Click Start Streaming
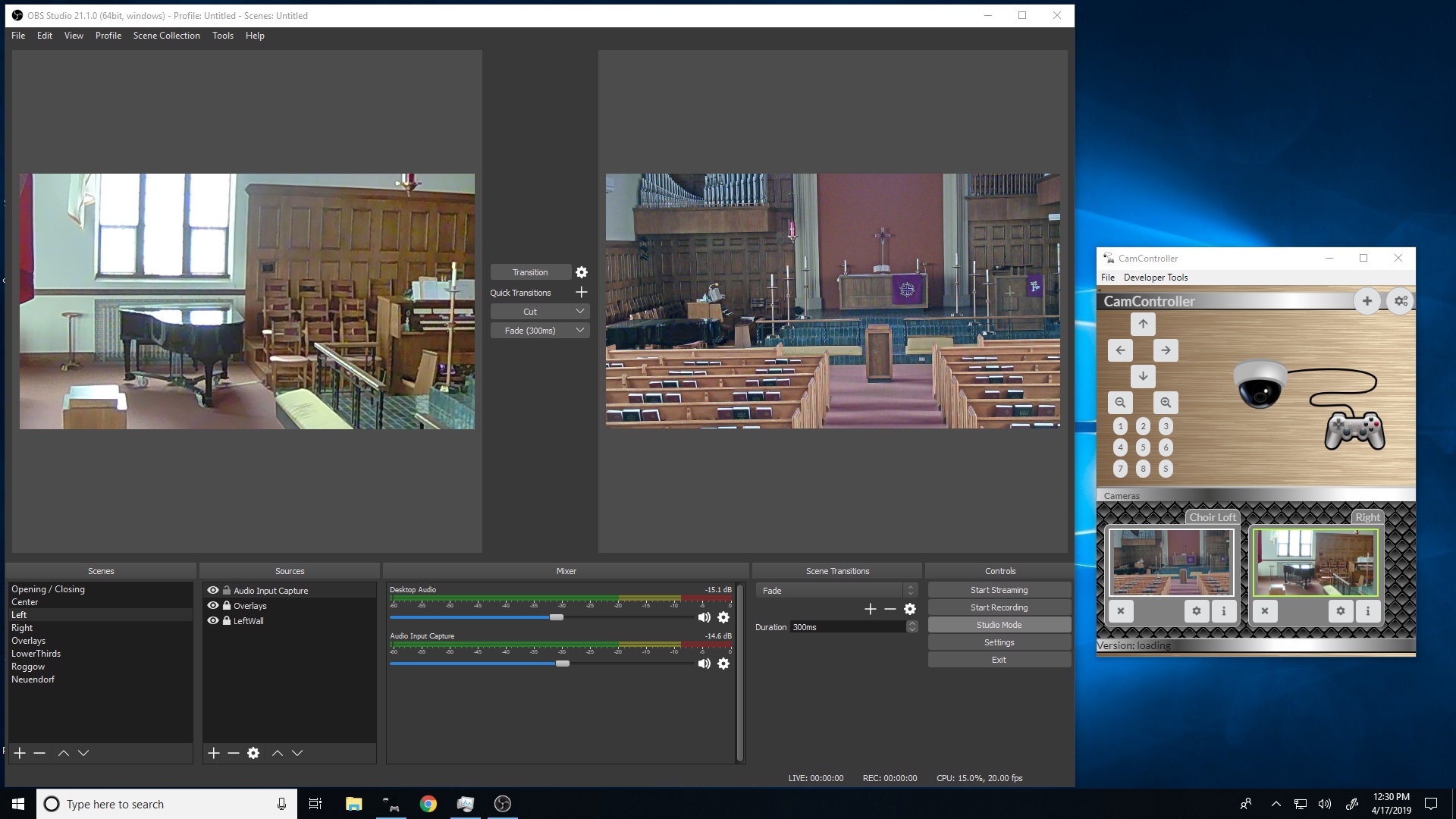1456x819 pixels. pos(999,589)
